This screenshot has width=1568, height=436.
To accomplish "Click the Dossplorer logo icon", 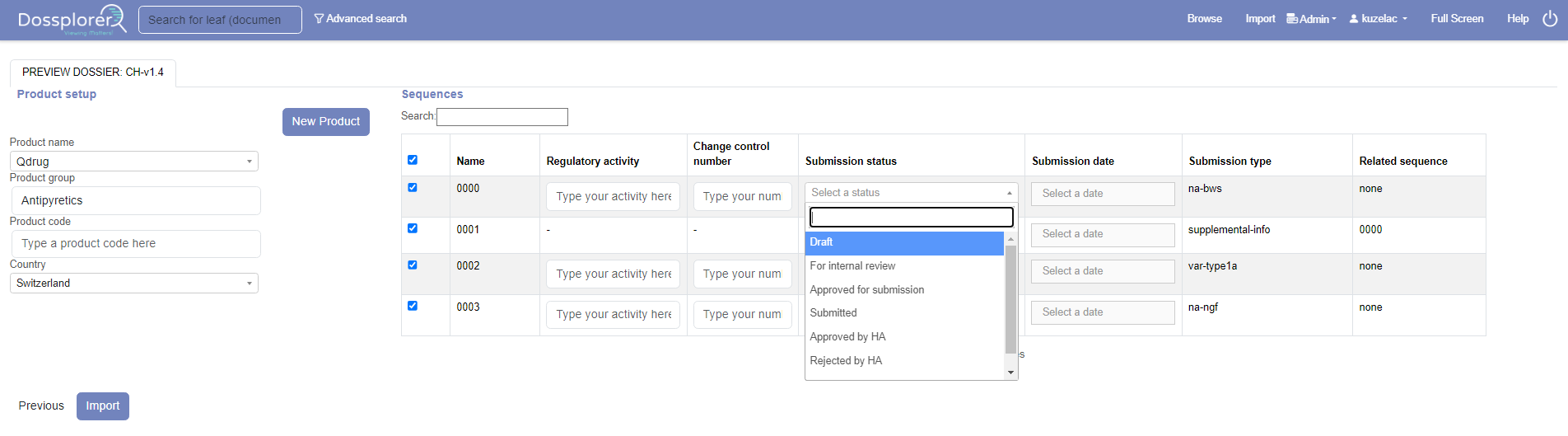I will pyautogui.click(x=72, y=20).
